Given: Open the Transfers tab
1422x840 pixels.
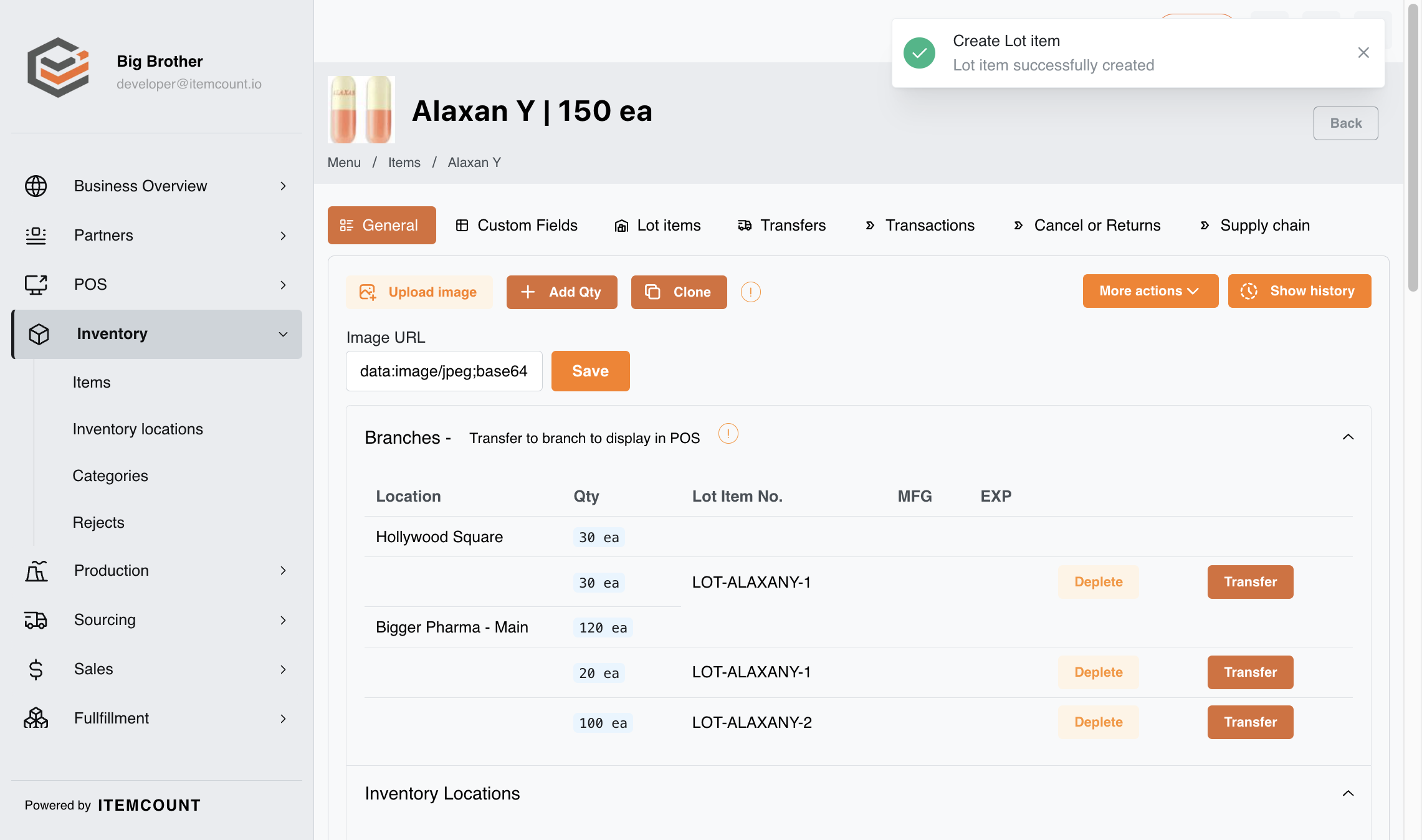Looking at the screenshot, I should click(782, 225).
